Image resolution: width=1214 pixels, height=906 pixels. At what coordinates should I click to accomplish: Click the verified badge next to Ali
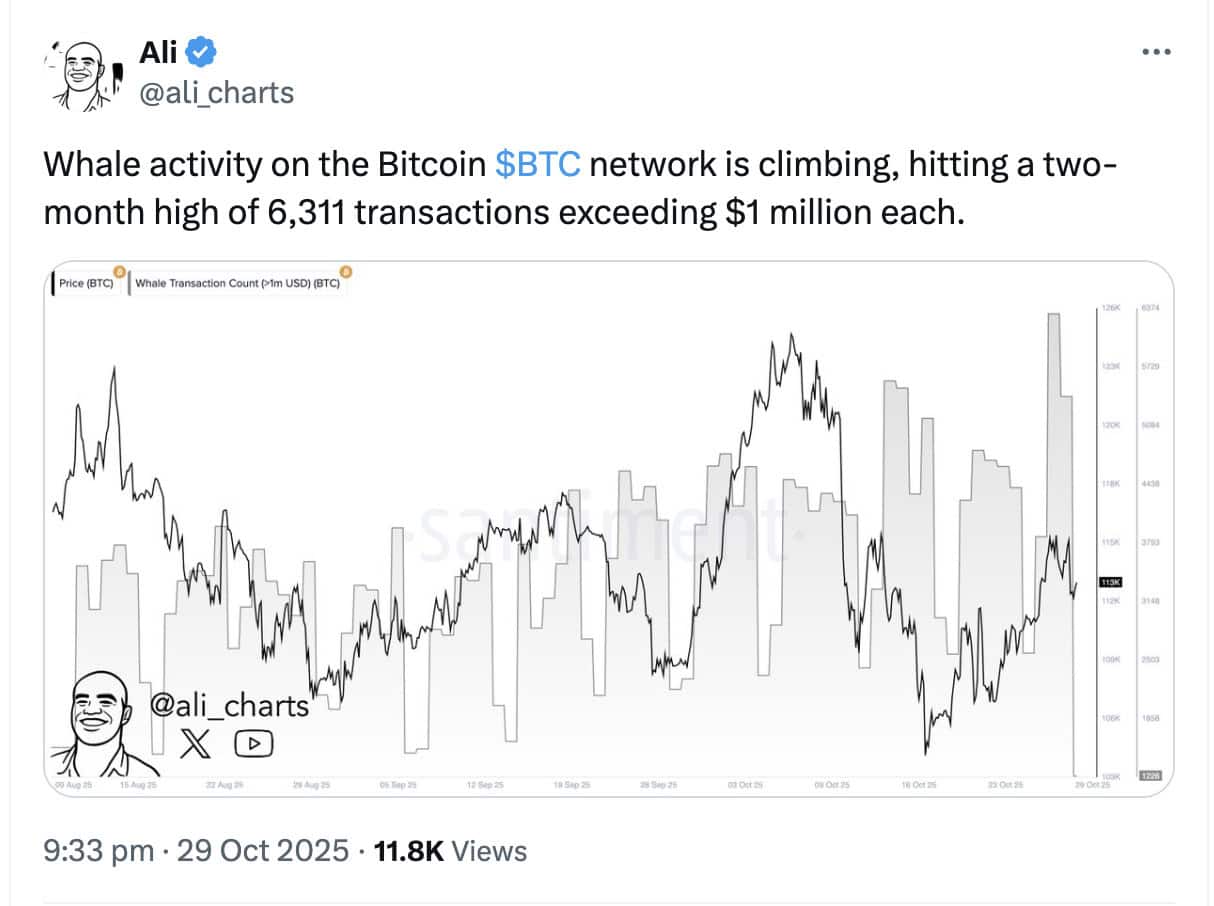coord(201,52)
